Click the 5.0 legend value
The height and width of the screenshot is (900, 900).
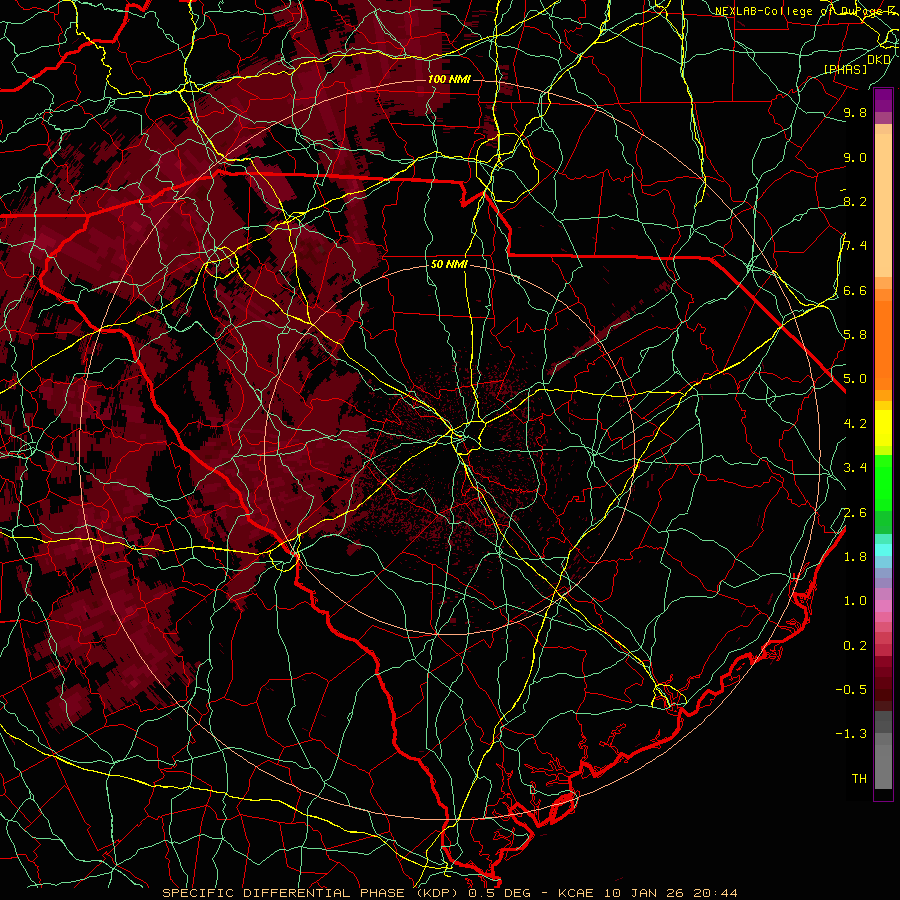coord(855,379)
